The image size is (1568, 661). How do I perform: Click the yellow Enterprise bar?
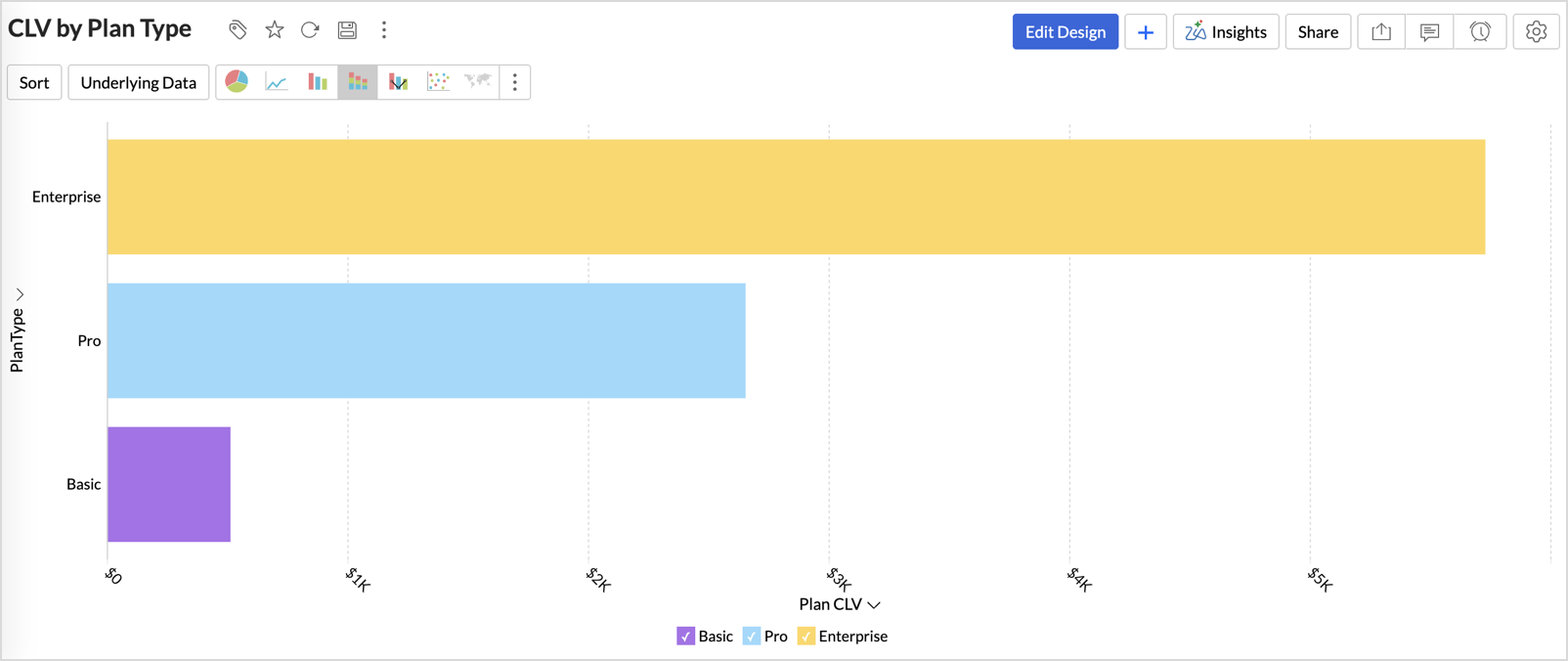796,197
